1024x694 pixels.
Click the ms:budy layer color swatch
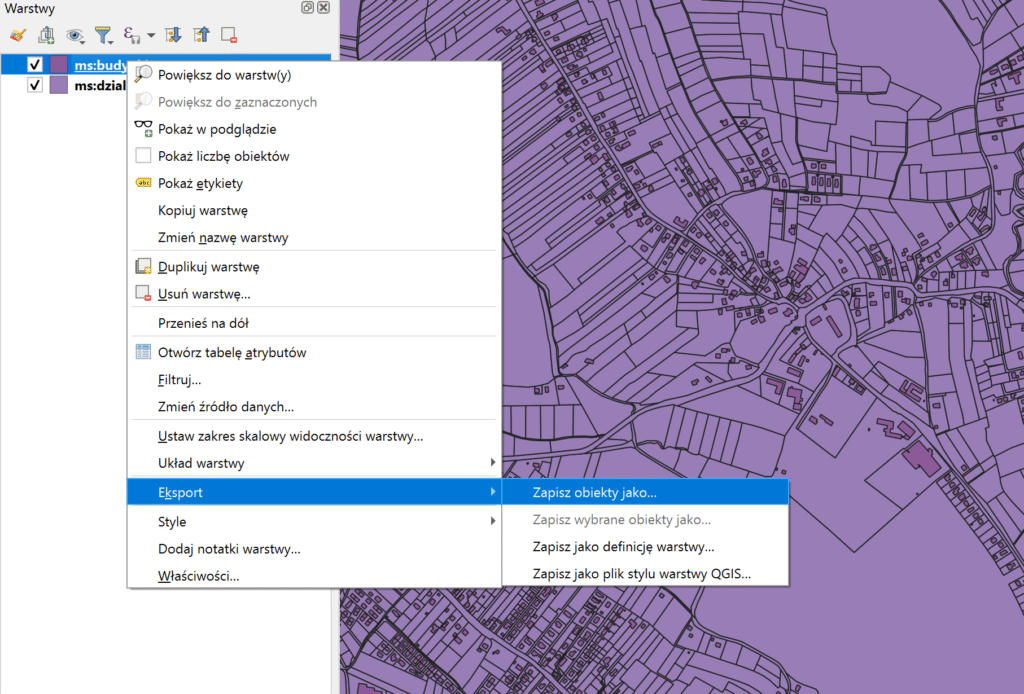click(x=59, y=65)
